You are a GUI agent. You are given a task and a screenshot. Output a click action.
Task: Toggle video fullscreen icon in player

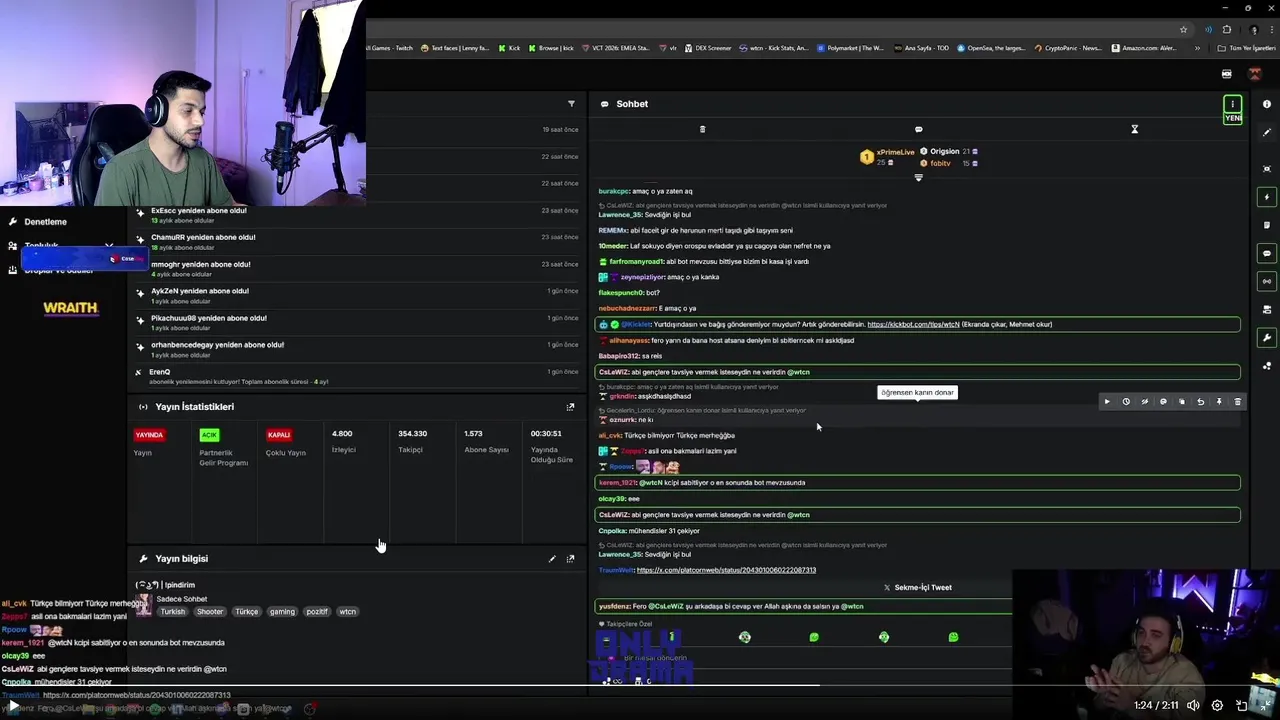tap(1266, 705)
